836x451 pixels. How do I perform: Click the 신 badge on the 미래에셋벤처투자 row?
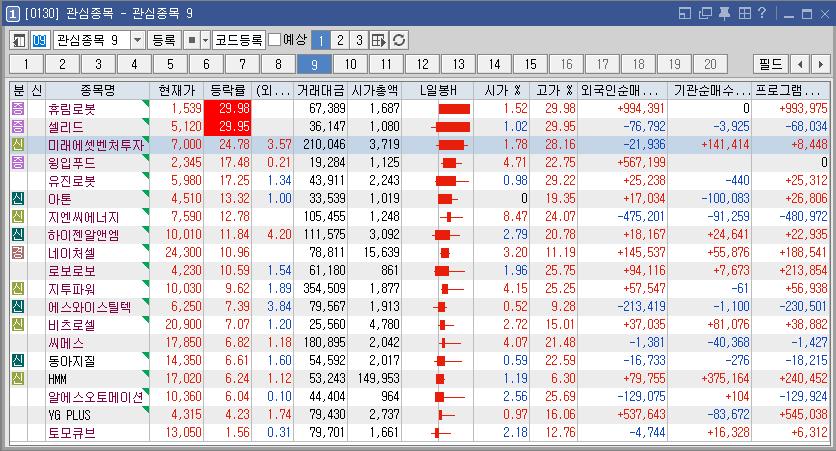pyautogui.click(x=18, y=145)
